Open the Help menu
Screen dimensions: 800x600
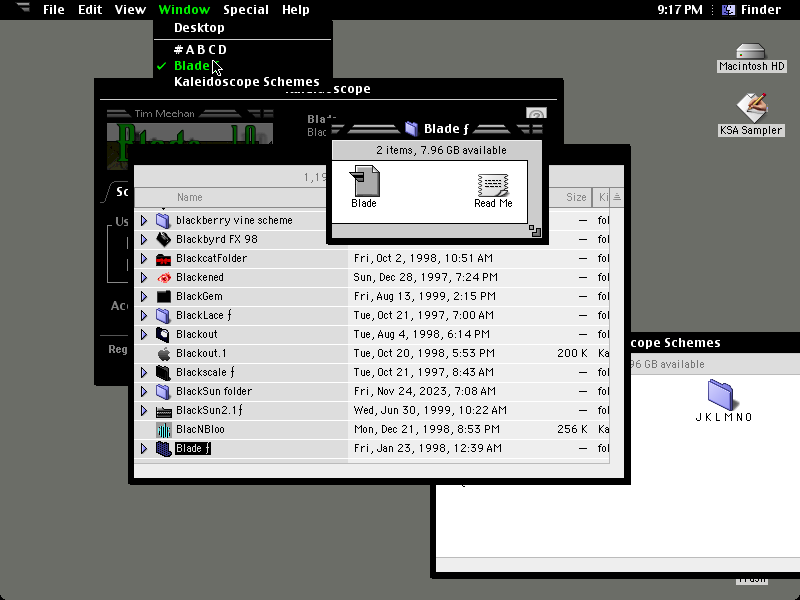[295, 10]
